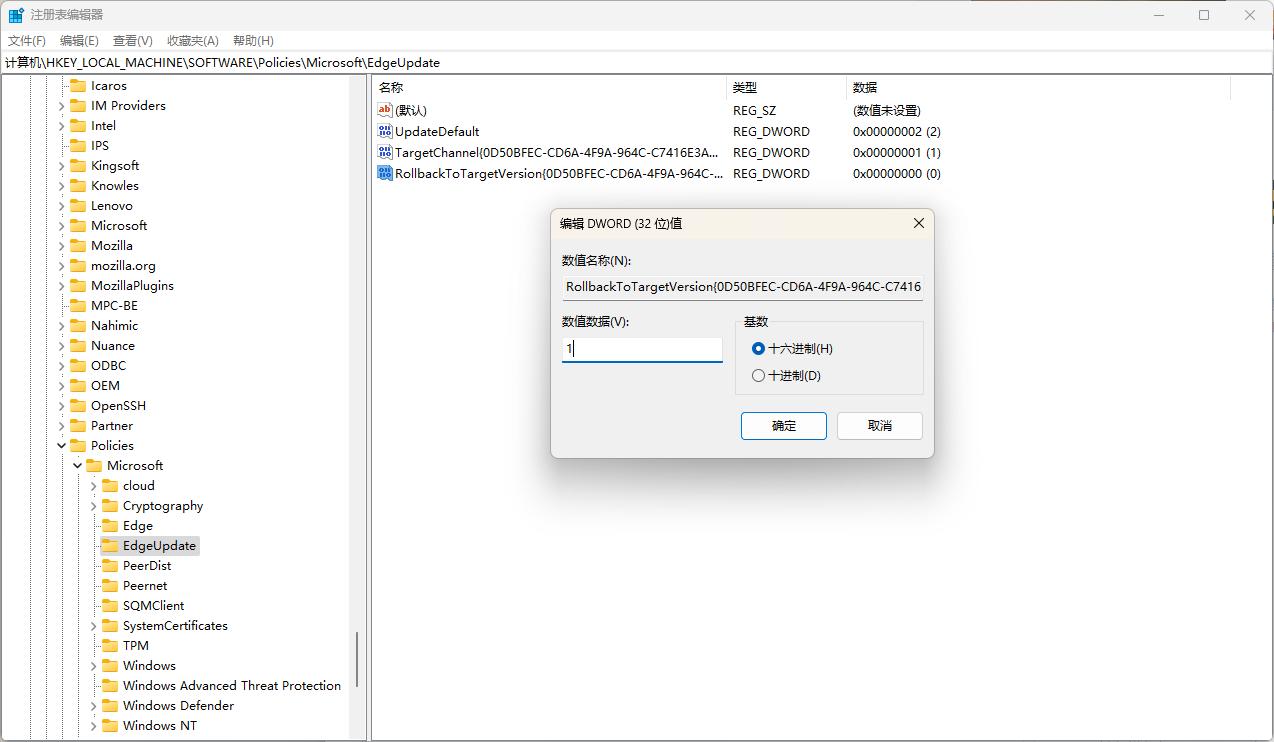1274x742 pixels.
Task: Select the EdgeUpdate folder icon
Action: coord(112,545)
